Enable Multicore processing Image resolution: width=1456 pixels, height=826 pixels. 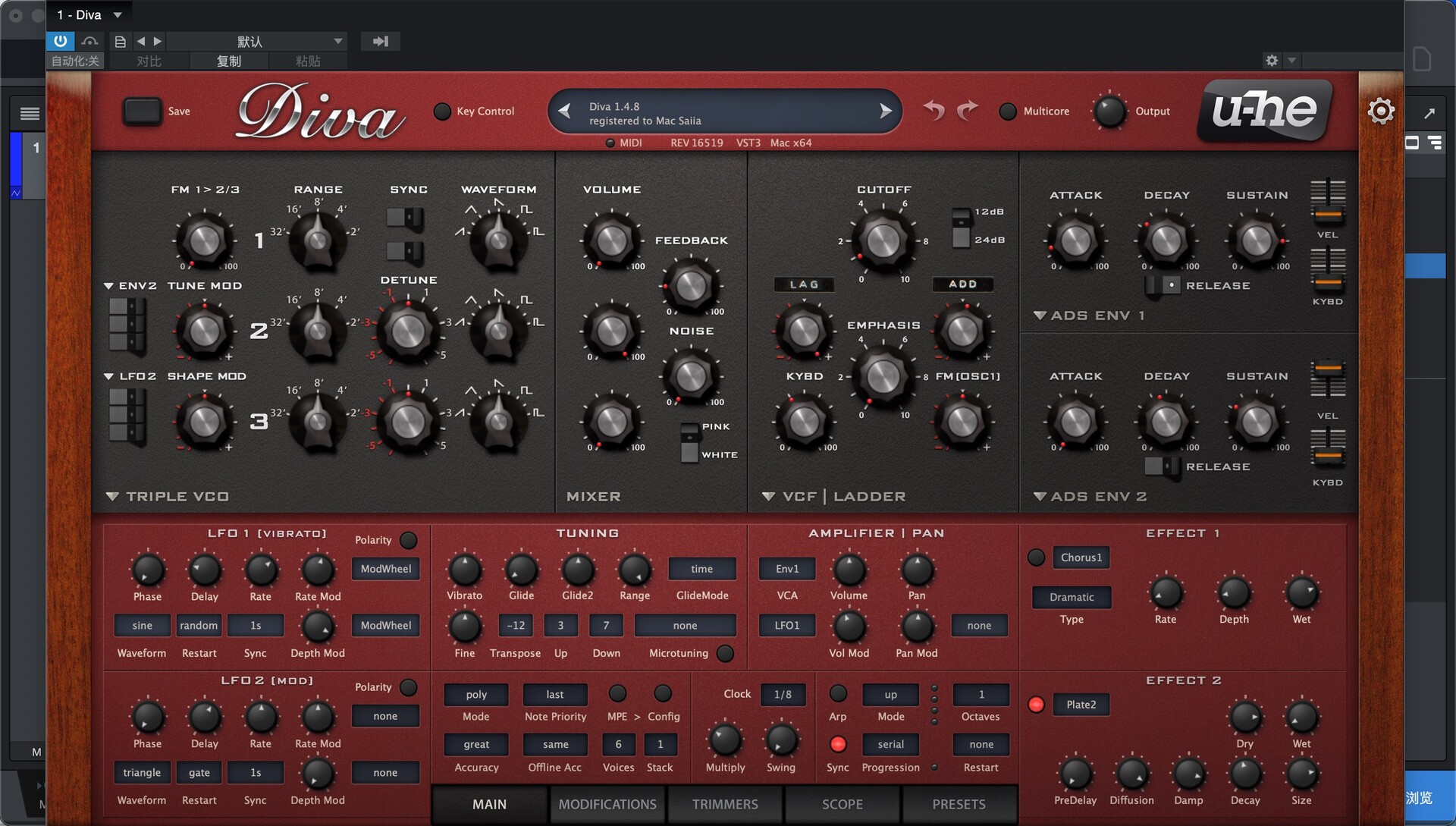1008,111
